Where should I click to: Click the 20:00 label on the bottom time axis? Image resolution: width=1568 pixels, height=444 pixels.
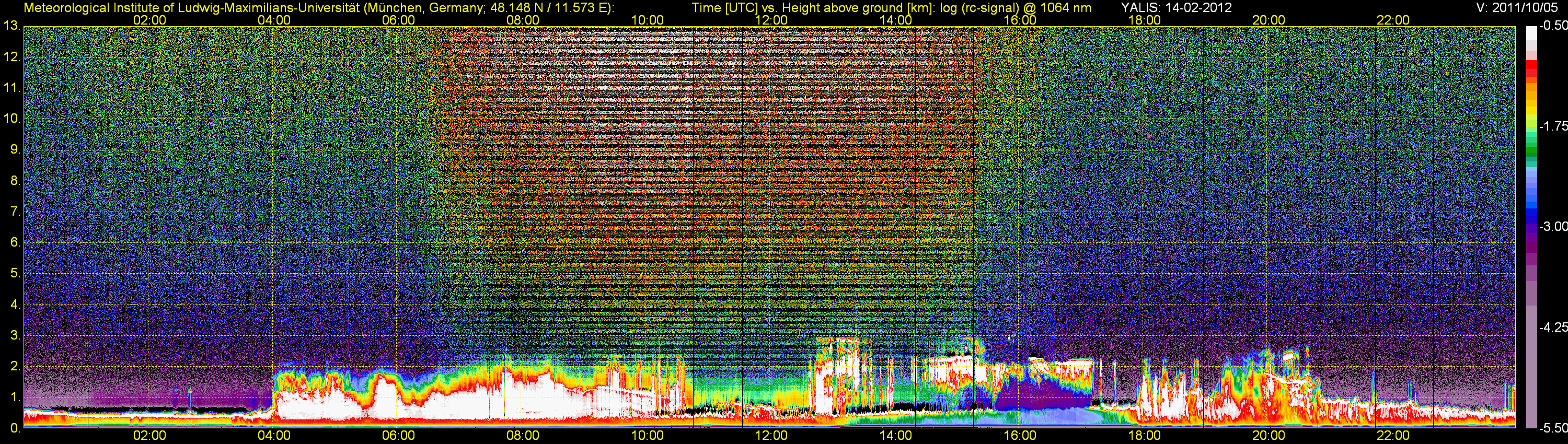tap(1269, 436)
